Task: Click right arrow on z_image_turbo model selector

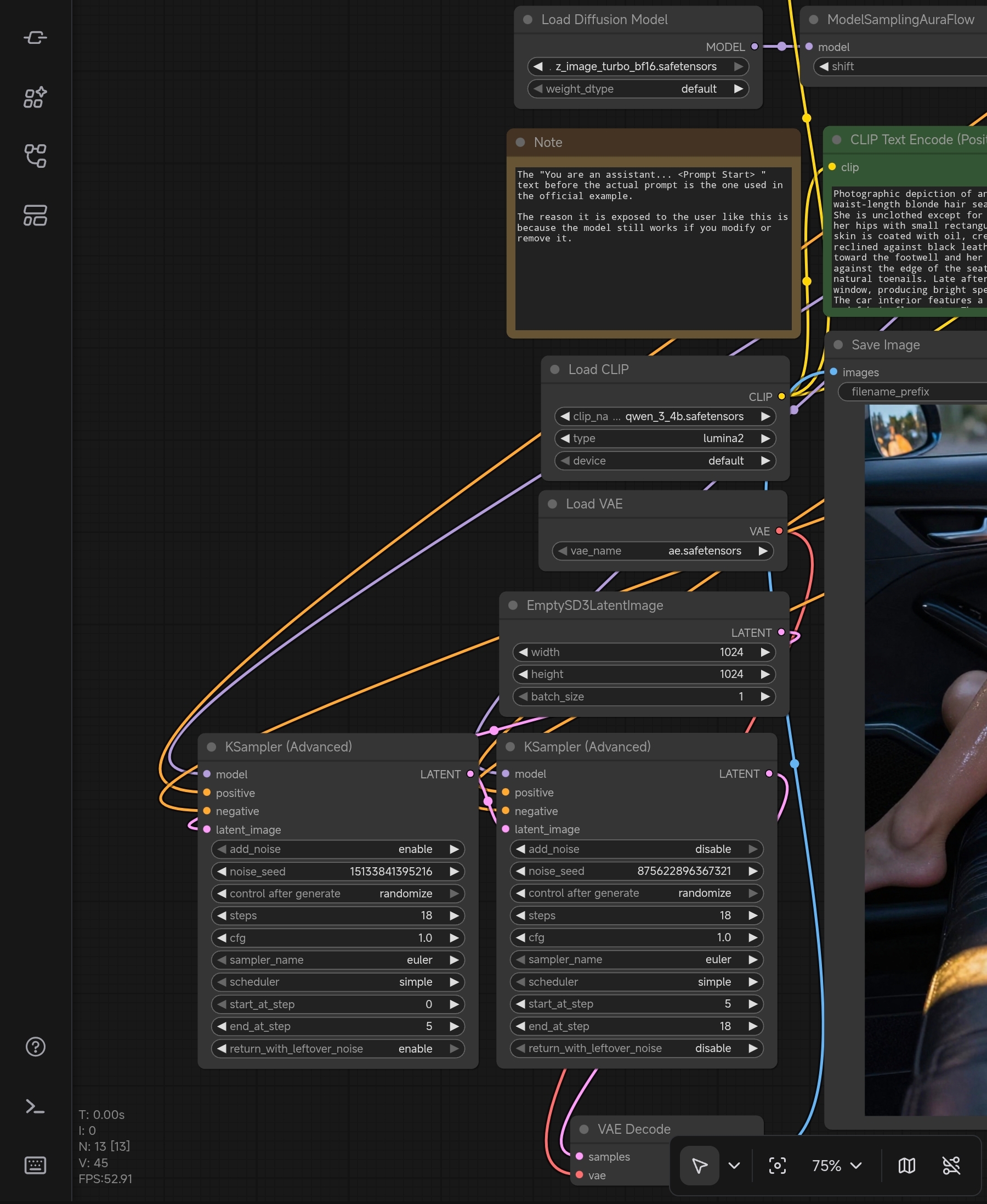Action: pos(739,66)
